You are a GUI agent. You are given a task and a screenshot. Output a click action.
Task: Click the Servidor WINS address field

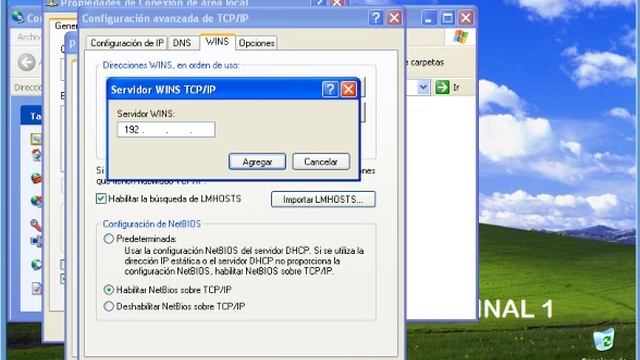pyautogui.click(x=166, y=130)
